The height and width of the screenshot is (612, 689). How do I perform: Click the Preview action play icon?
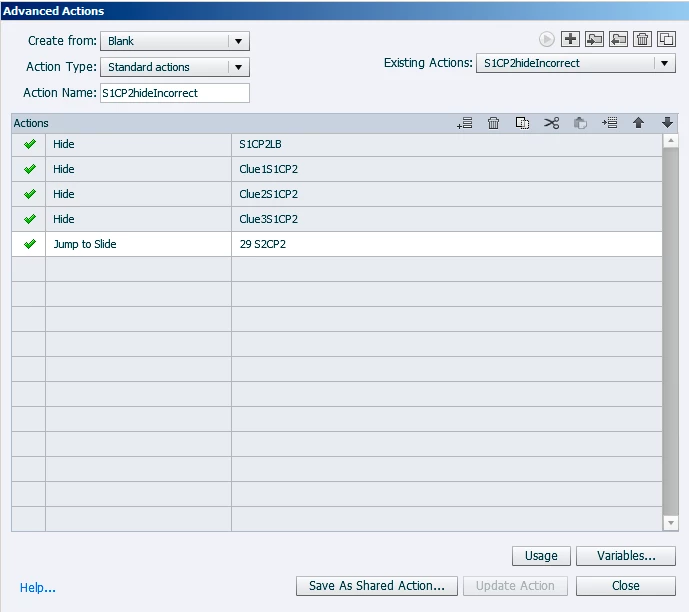coord(547,40)
